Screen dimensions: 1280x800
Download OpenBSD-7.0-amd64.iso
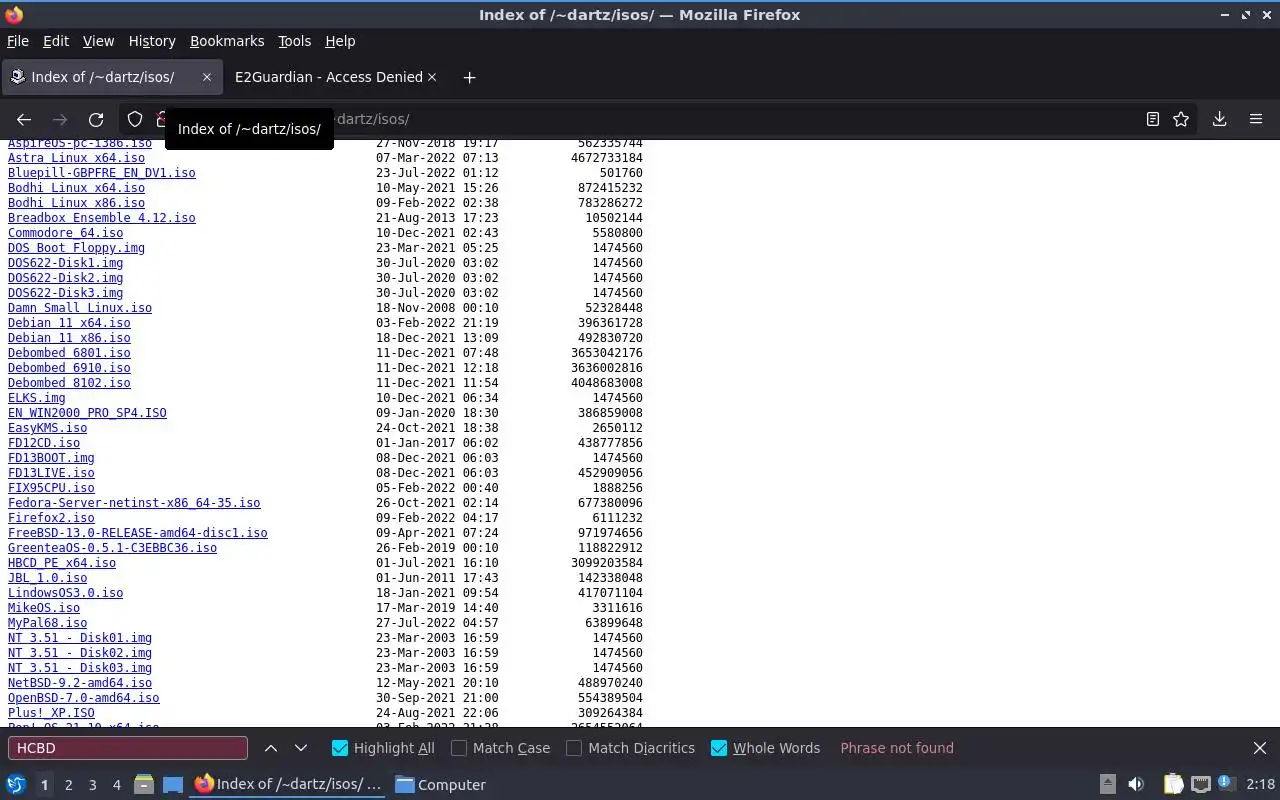[x=84, y=698]
